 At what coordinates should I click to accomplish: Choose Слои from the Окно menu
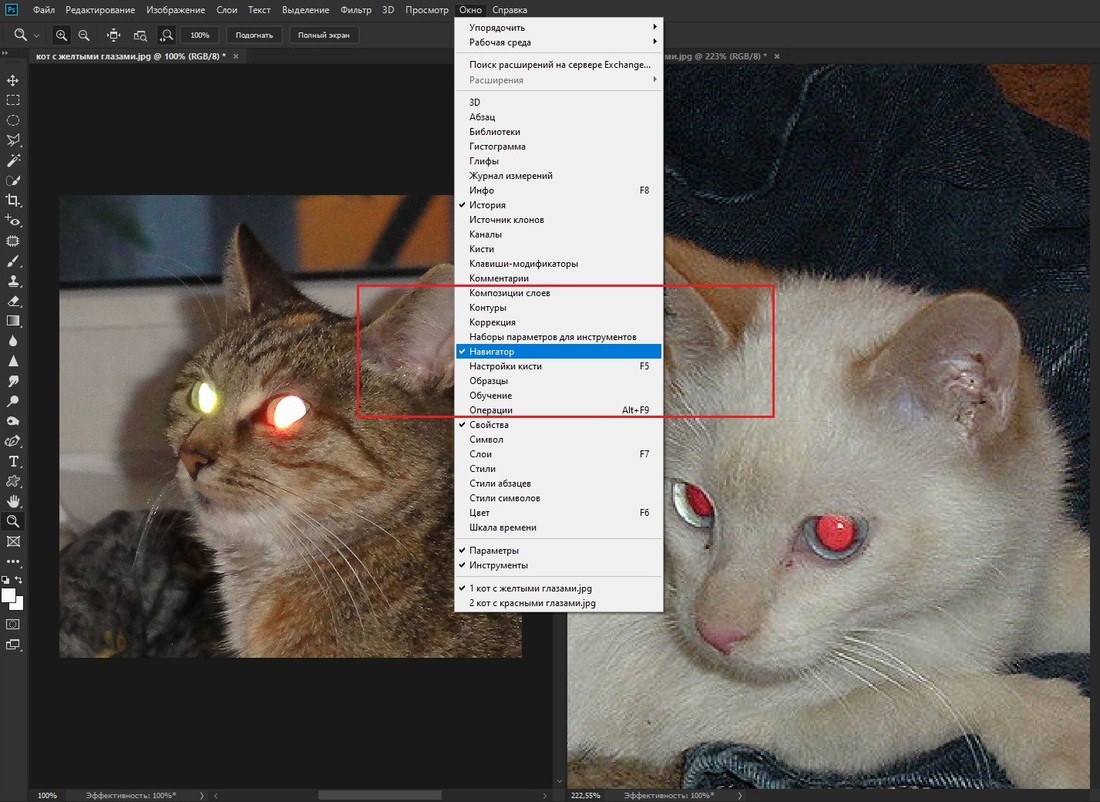coord(480,454)
